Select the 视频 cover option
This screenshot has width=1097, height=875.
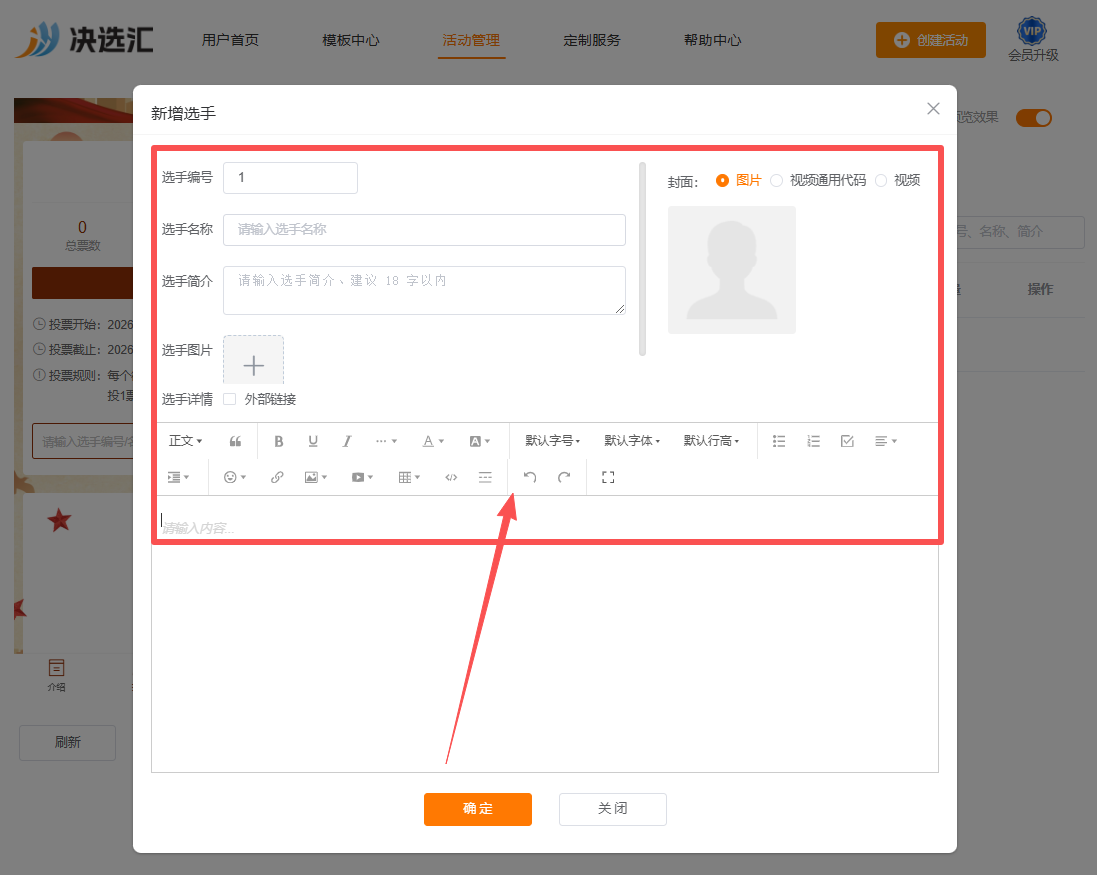pyautogui.click(x=898, y=180)
